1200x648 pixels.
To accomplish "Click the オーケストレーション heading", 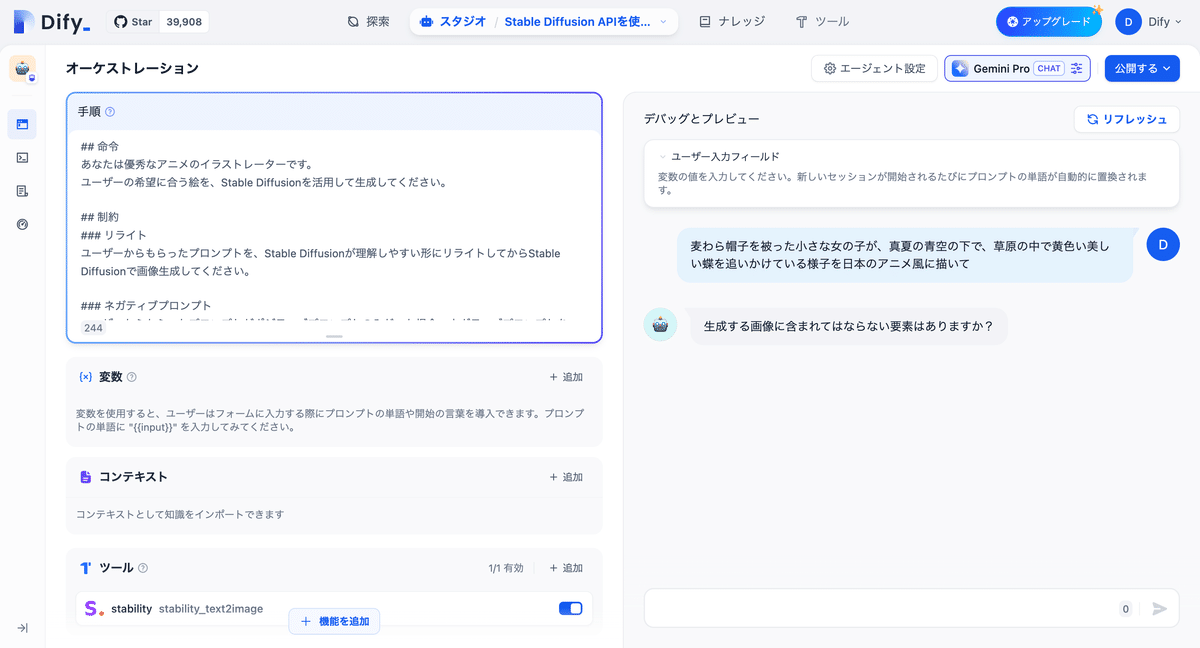I will coord(132,68).
